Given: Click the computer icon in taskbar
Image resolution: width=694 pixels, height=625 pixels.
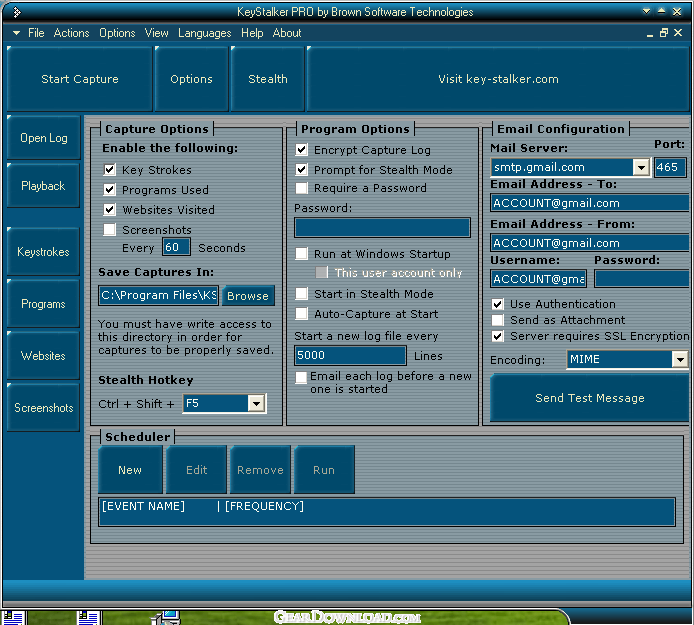Looking at the screenshot, I should [x=166, y=617].
